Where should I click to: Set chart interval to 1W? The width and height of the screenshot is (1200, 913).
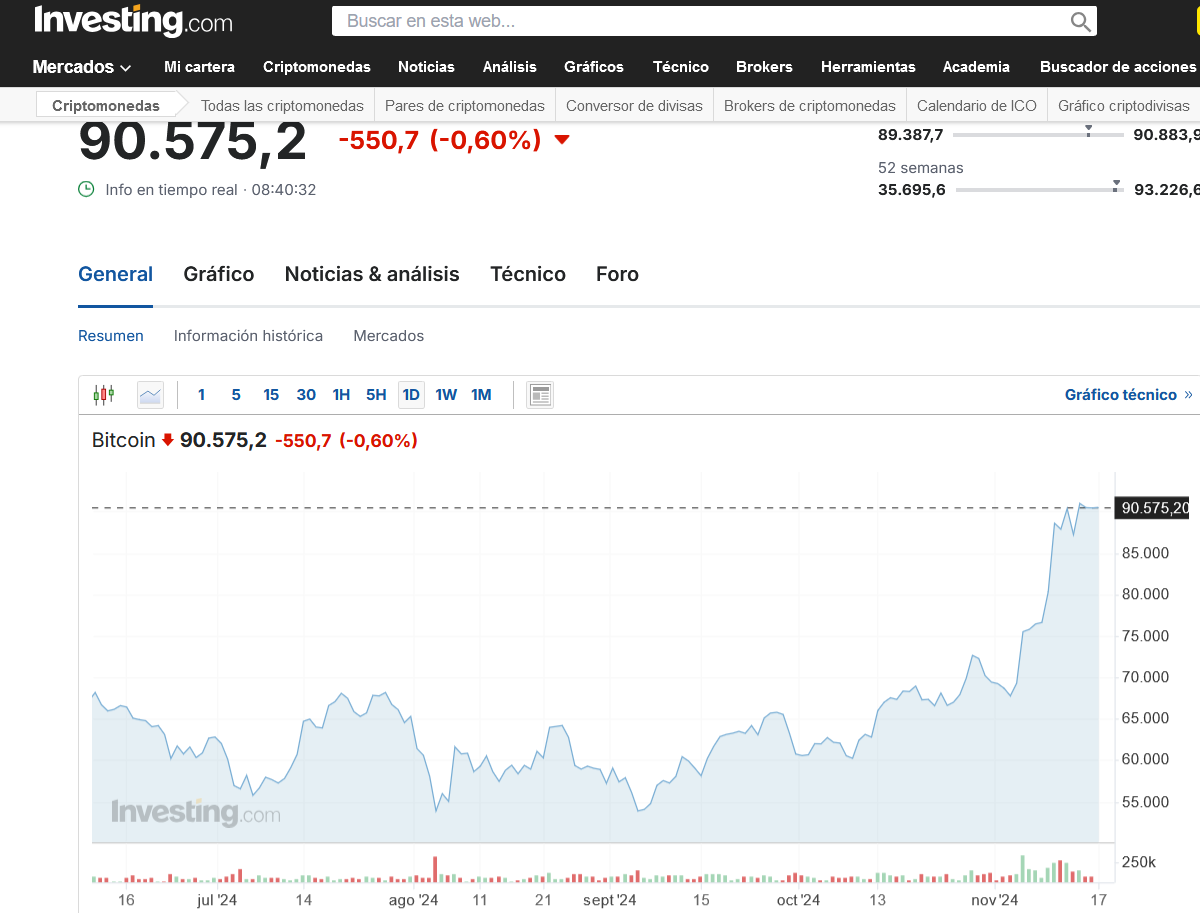(446, 395)
